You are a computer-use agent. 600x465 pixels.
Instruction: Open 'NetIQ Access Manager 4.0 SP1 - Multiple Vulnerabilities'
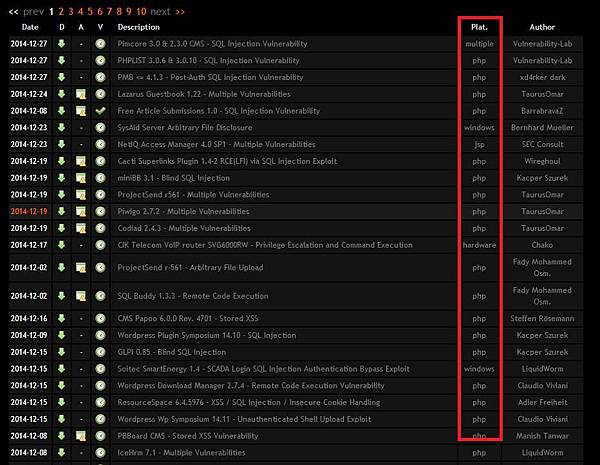[x=217, y=144]
